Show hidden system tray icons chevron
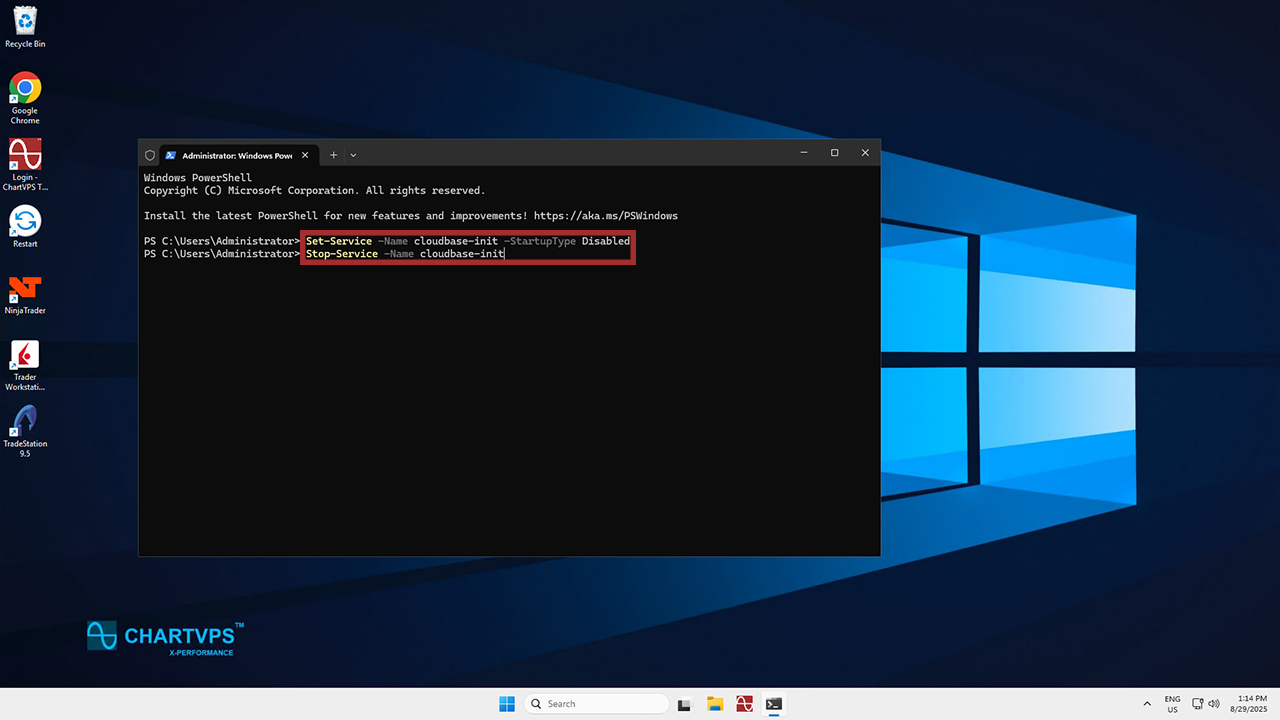The height and width of the screenshot is (720, 1280). [1146, 704]
